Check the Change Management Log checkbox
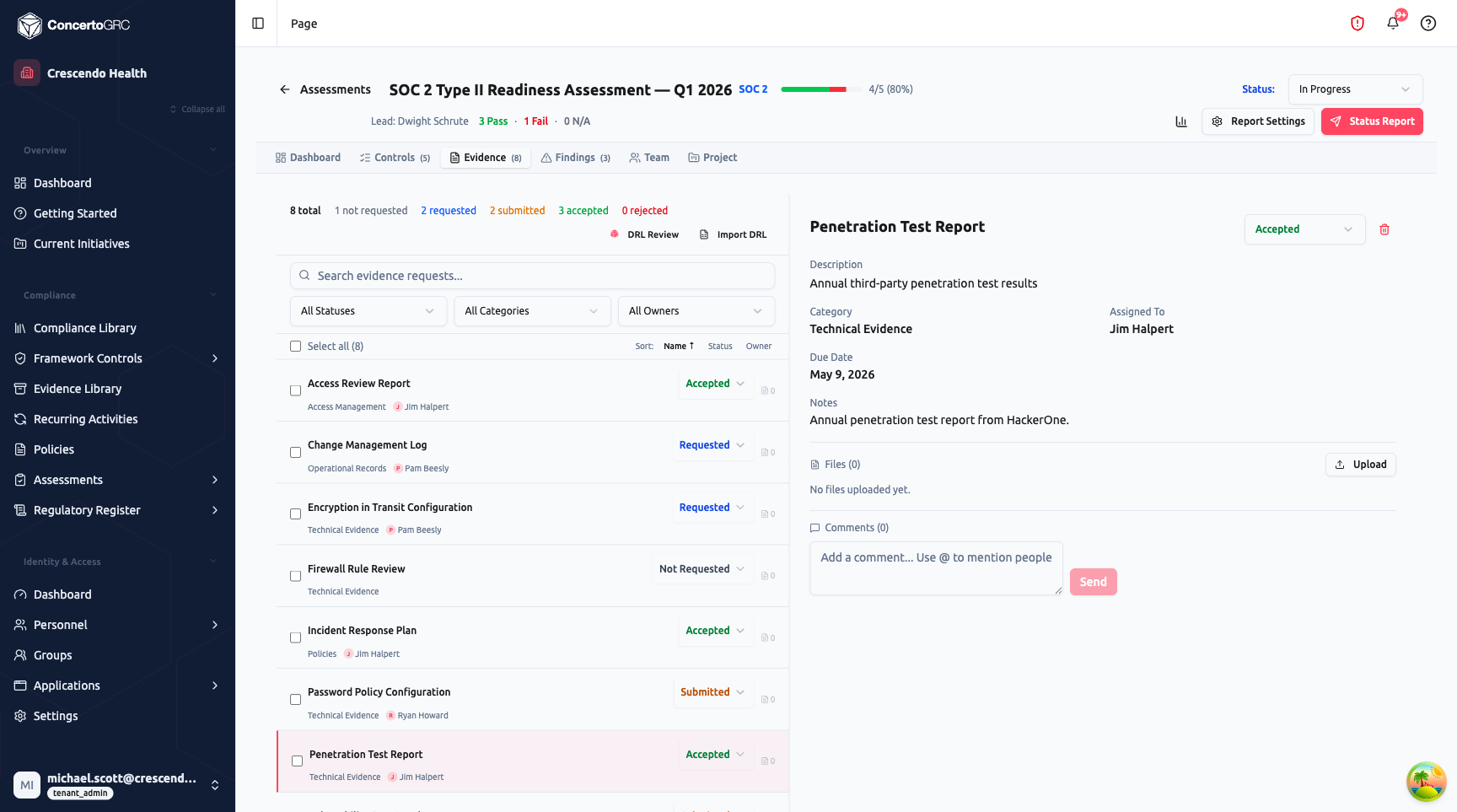The width and height of the screenshot is (1457, 812). (295, 453)
